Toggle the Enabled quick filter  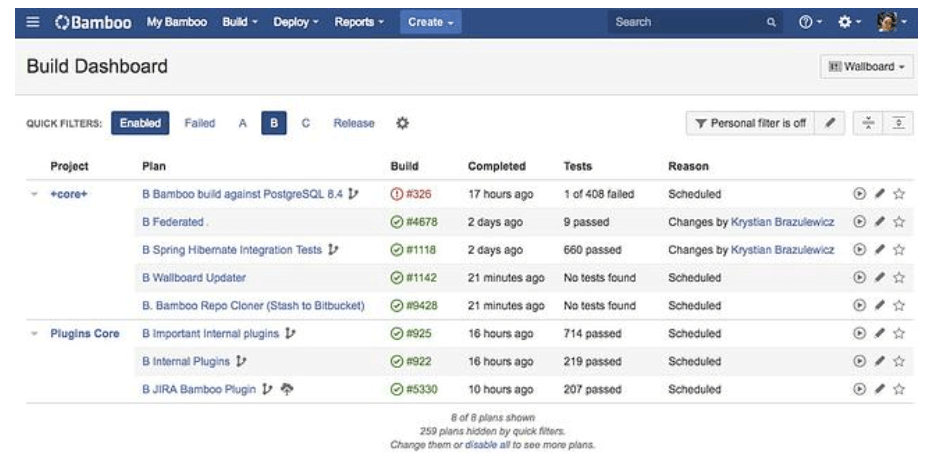140,123
